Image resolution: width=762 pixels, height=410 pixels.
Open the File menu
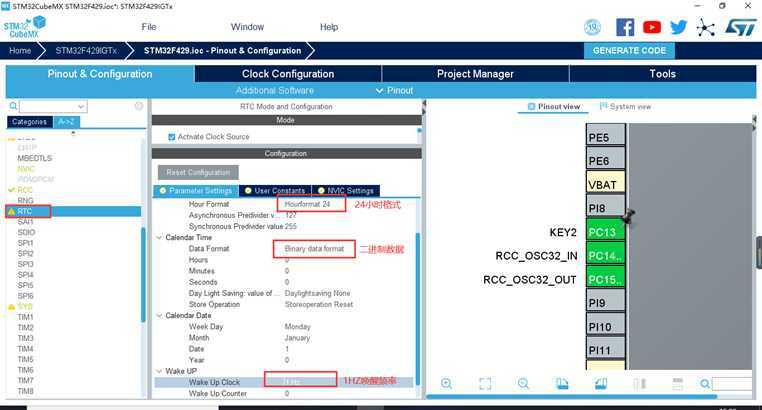point(149,27)
